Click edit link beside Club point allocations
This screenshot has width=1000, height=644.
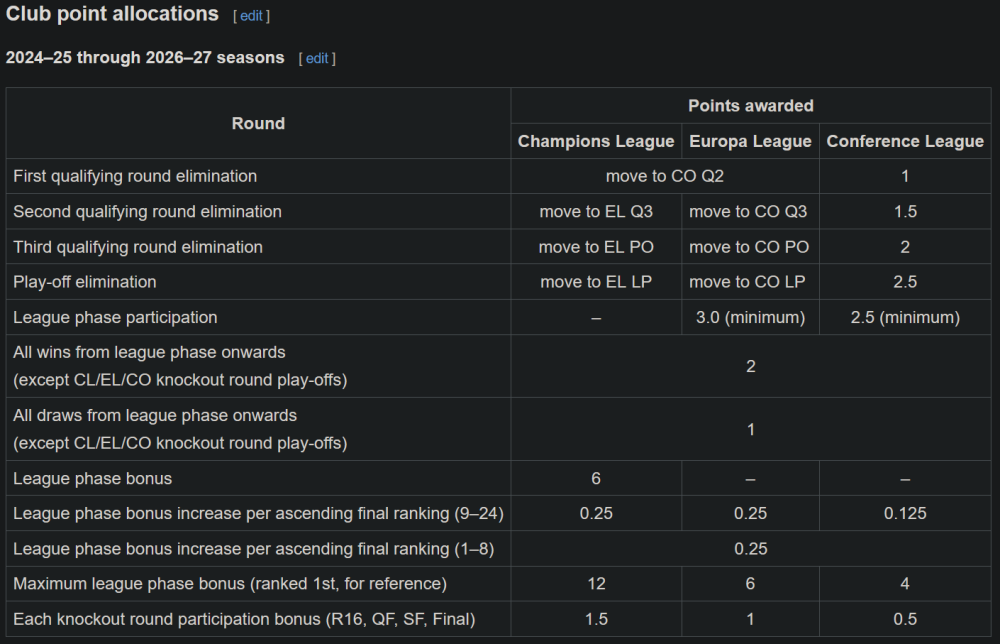point(251,16)
